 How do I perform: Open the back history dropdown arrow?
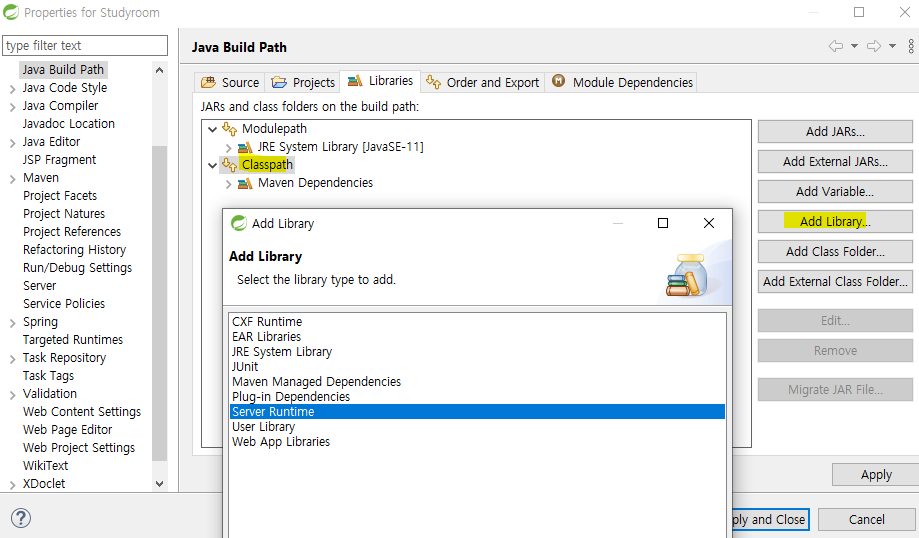tap(855, 46)
